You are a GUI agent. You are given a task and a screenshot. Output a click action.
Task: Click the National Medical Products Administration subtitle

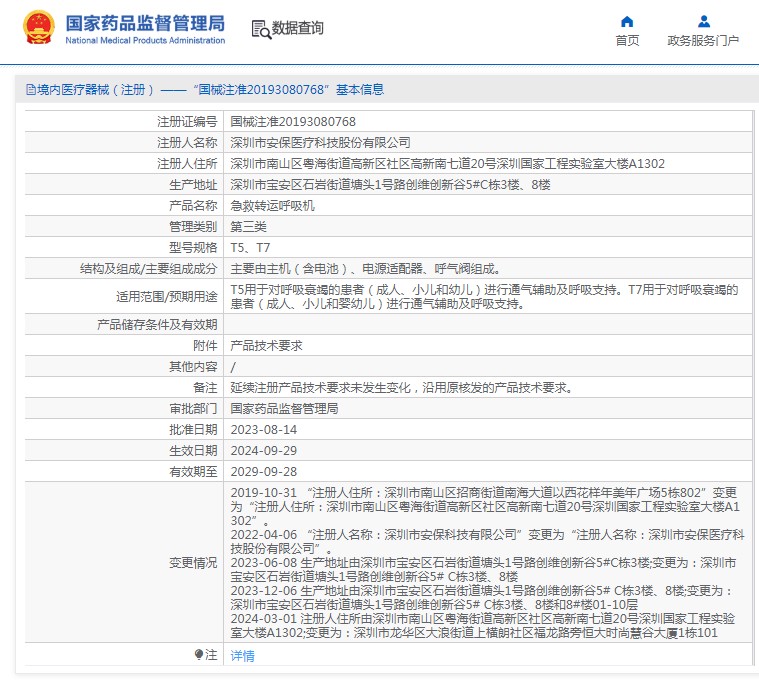point(145,40)
